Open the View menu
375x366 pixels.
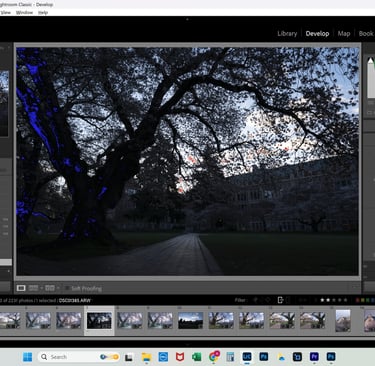6,13
